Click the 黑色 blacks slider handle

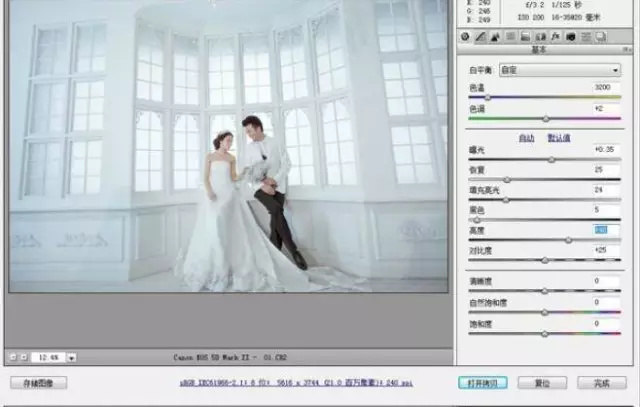click(476, 220)
